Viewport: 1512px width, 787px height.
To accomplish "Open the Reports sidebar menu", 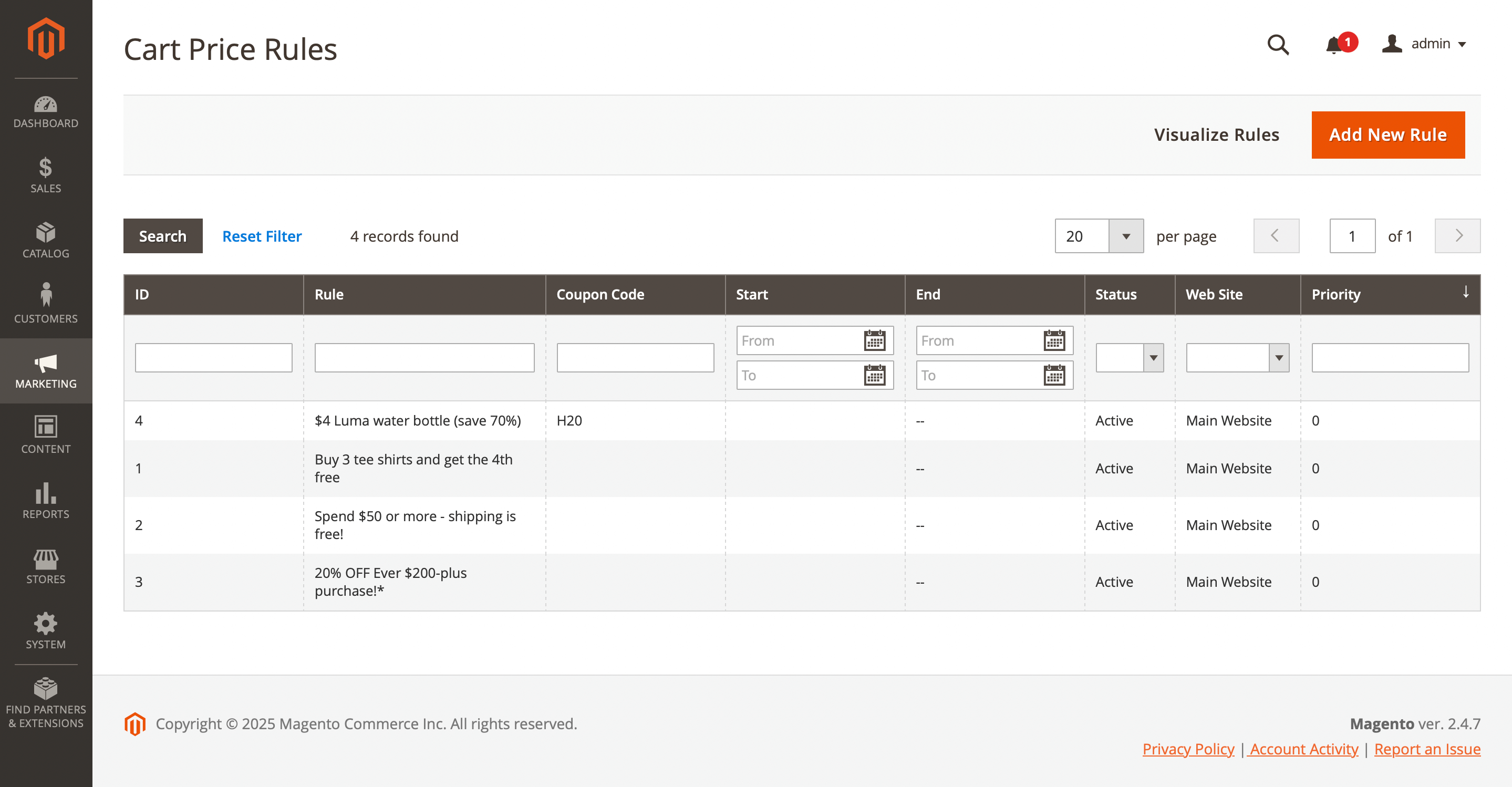I will click(46, 502).
